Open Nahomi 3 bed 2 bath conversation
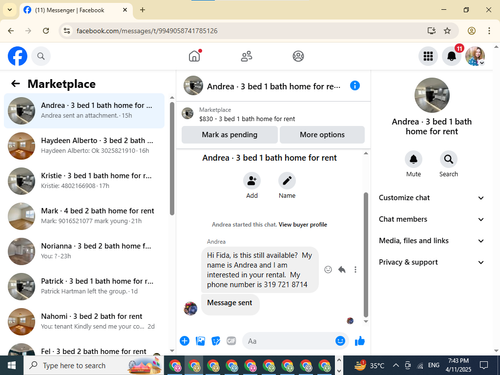Image resolution: width=500 pixels, height=375 pixels. 84,322
